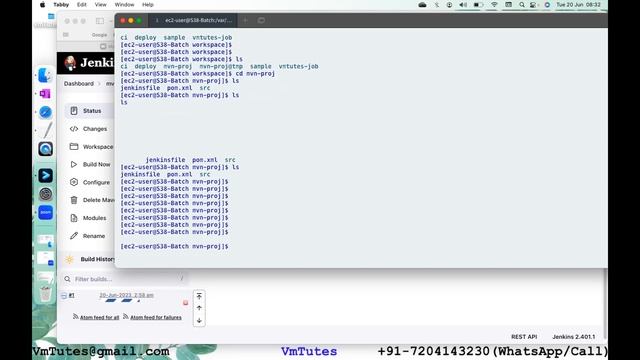Open Finder from the Dock

tap(45, 76)
